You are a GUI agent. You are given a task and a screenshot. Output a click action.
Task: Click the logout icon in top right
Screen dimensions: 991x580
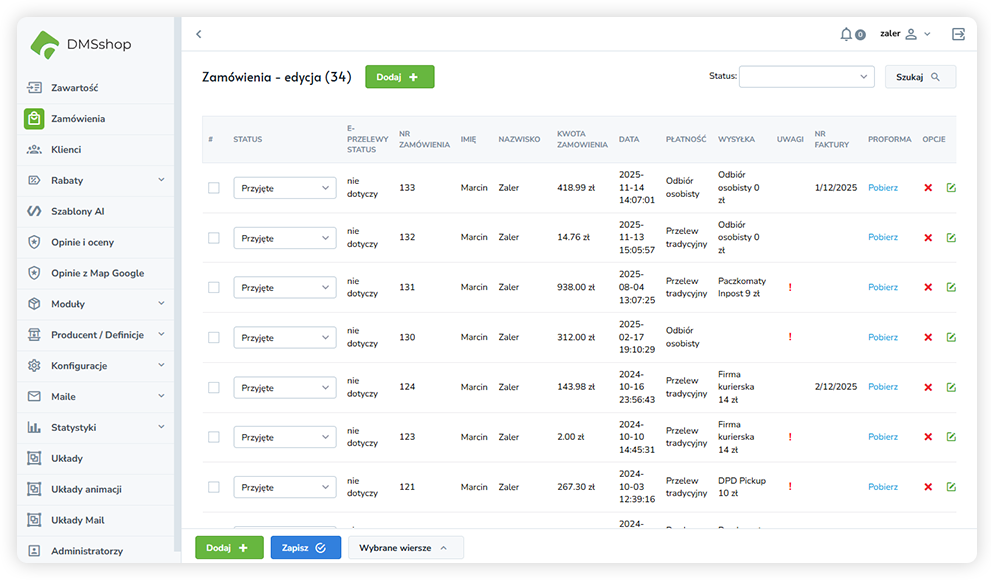(x=958, y=34)
